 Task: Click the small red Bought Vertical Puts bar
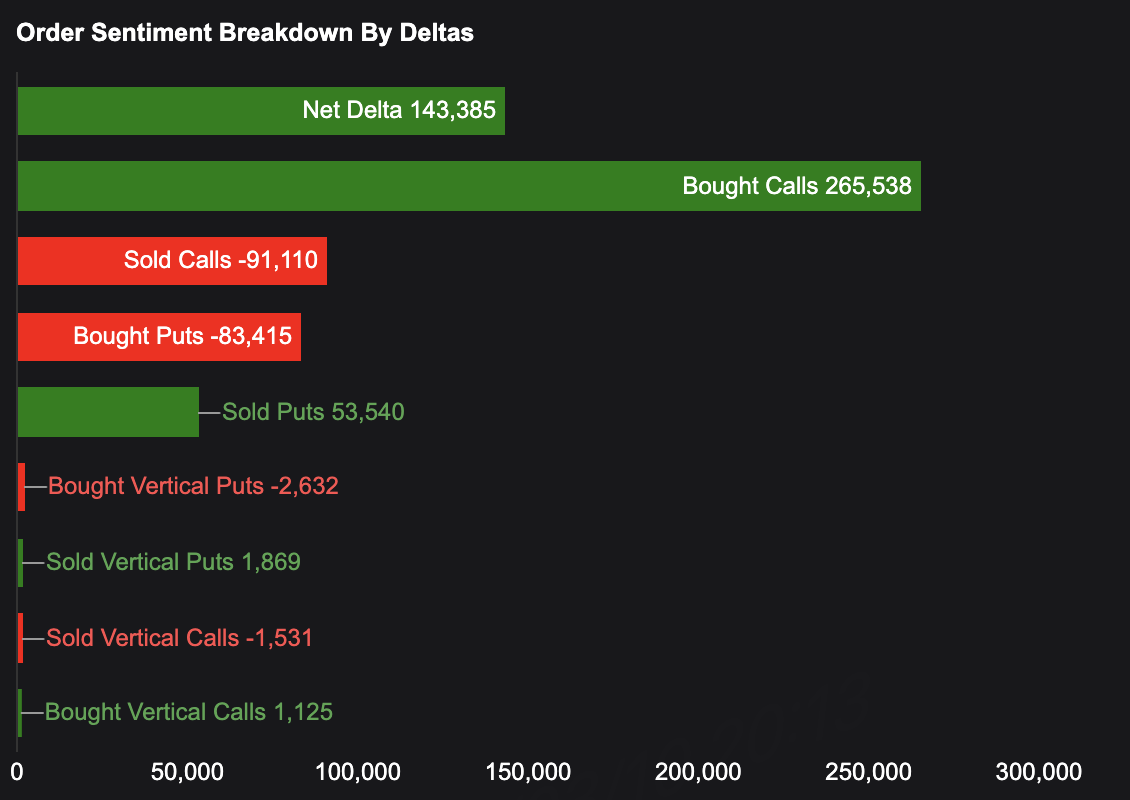coord(21,487)
